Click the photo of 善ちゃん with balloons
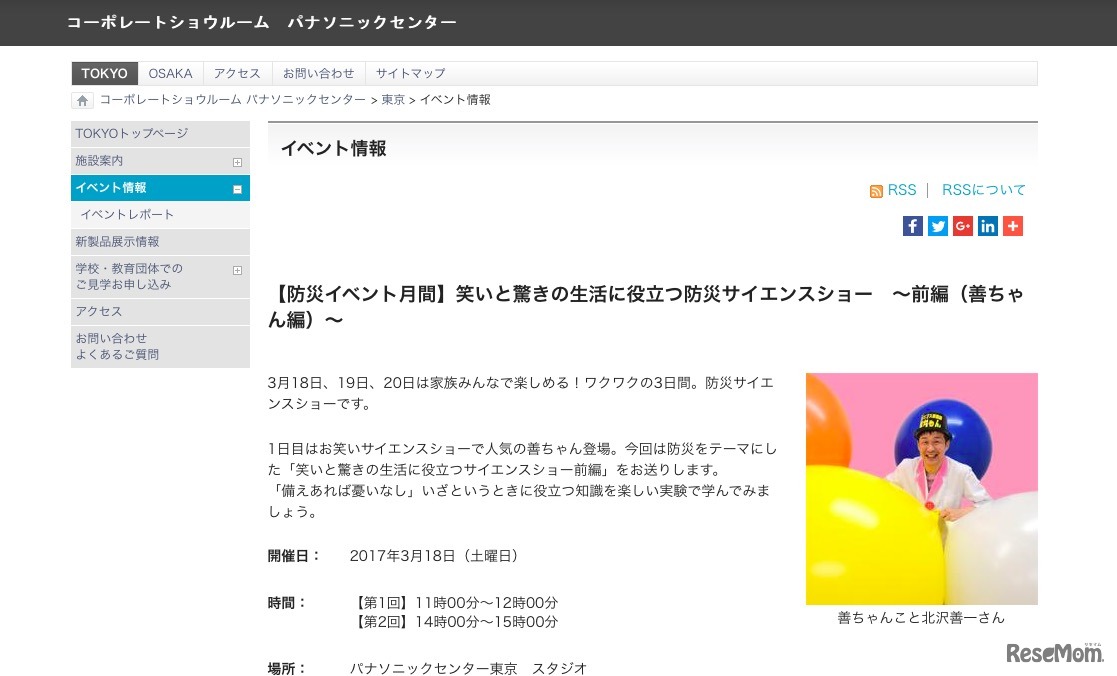The height and width of the screenshot is (676, 1117). point(921,488)
